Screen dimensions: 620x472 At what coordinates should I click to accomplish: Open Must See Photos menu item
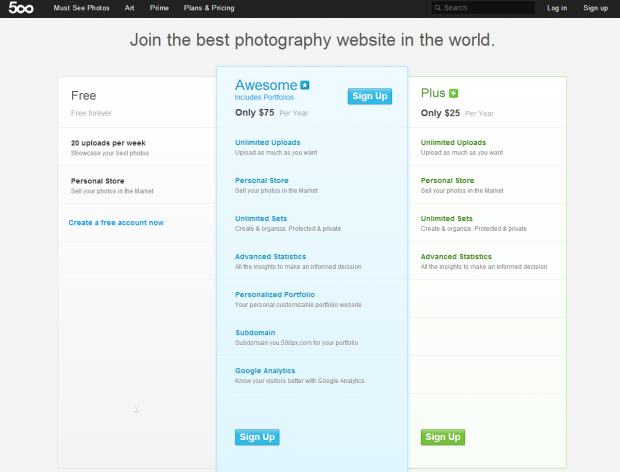[x=81, y=8]
